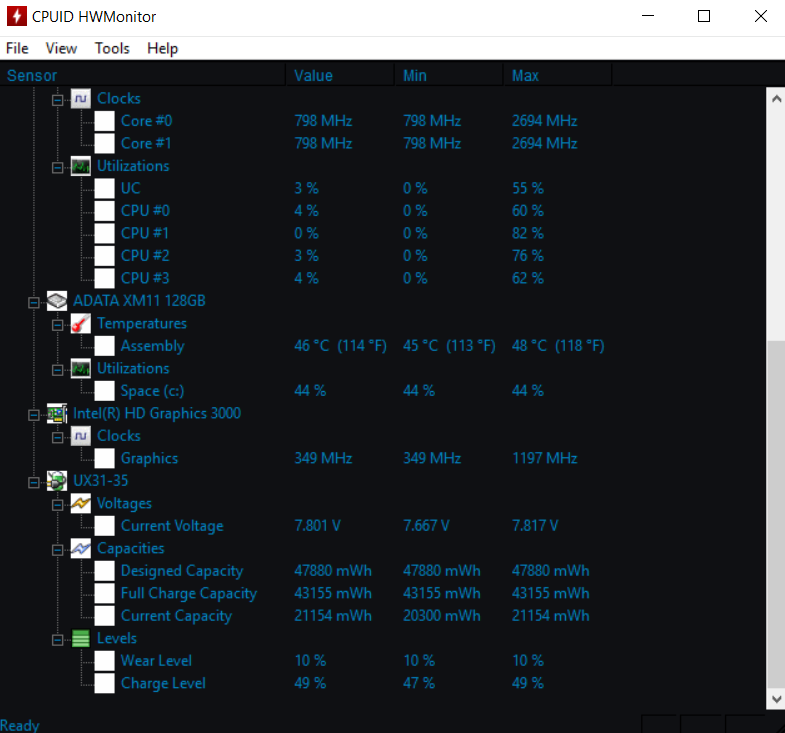Collapse the CPU Clocks node
The height and width of the screenshot is (733, 785).
coord(58,100)
